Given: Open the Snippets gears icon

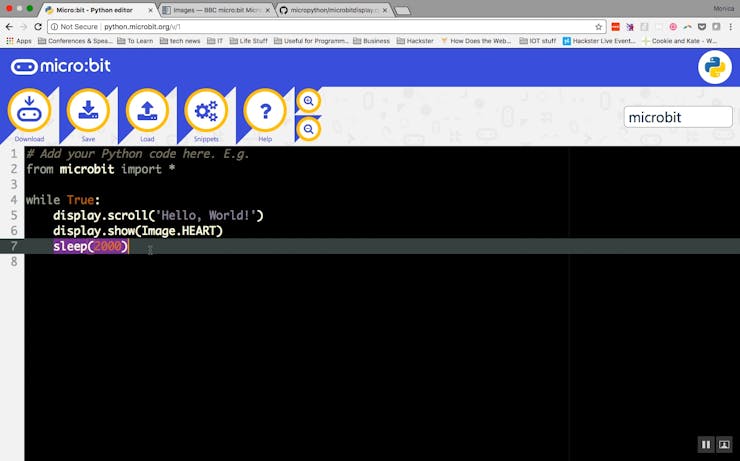Looking at the screenshot, I should pos(206,110).
